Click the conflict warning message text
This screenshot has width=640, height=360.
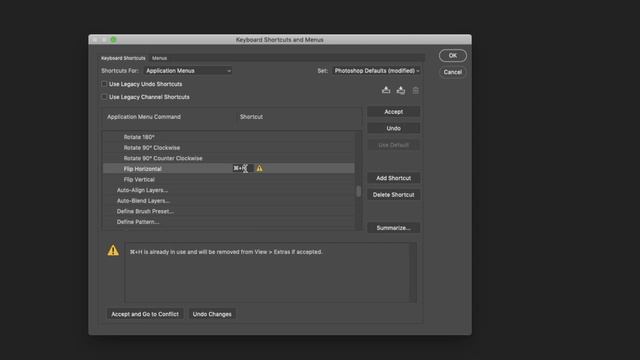tap(226, 252)
